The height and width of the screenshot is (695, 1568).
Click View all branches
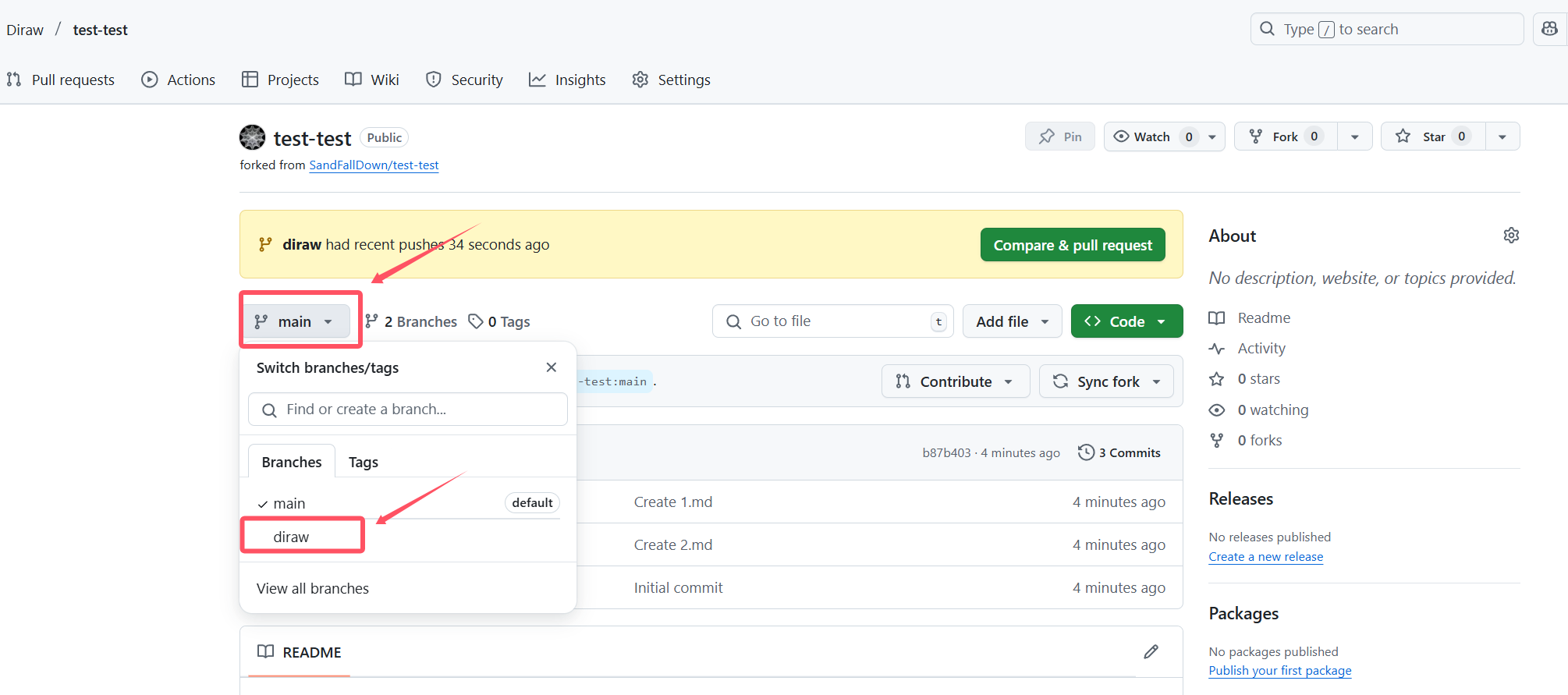[x=313, y=588]
